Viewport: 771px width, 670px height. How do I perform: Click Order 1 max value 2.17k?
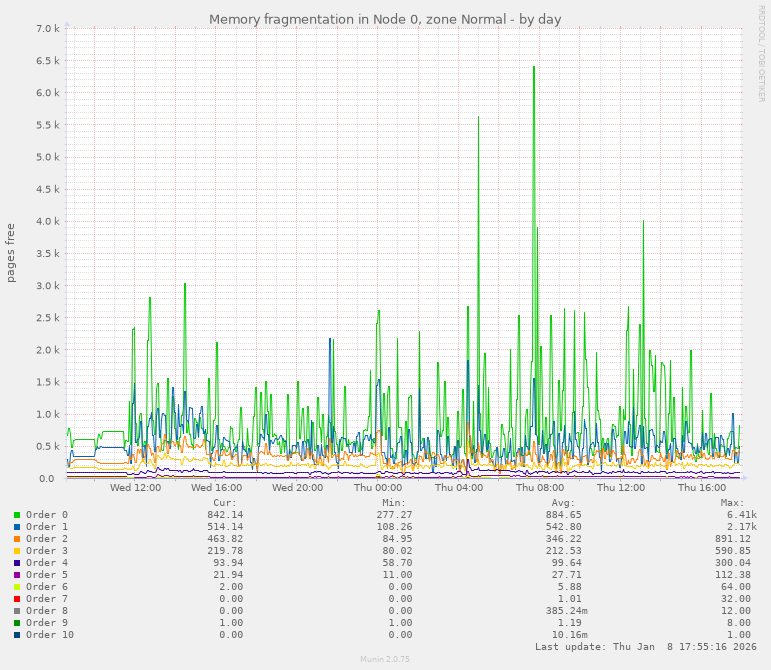coord(741,526)
